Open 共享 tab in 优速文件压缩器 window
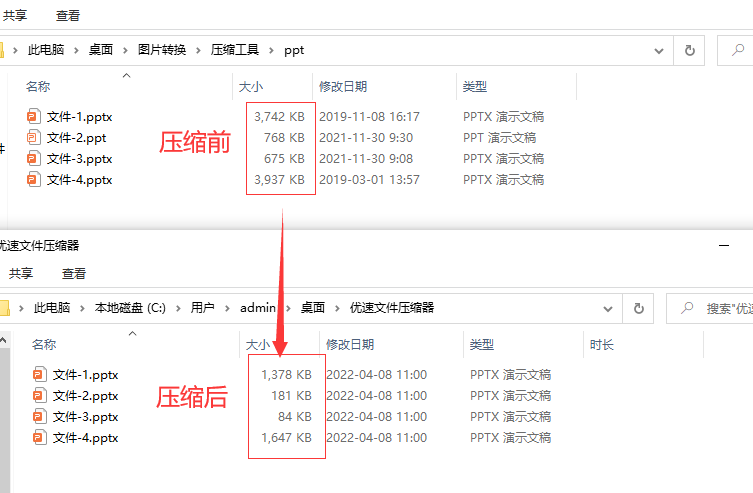Image resolution: width=753 pixels, height=493 pixels. click(x=21, y=273)
